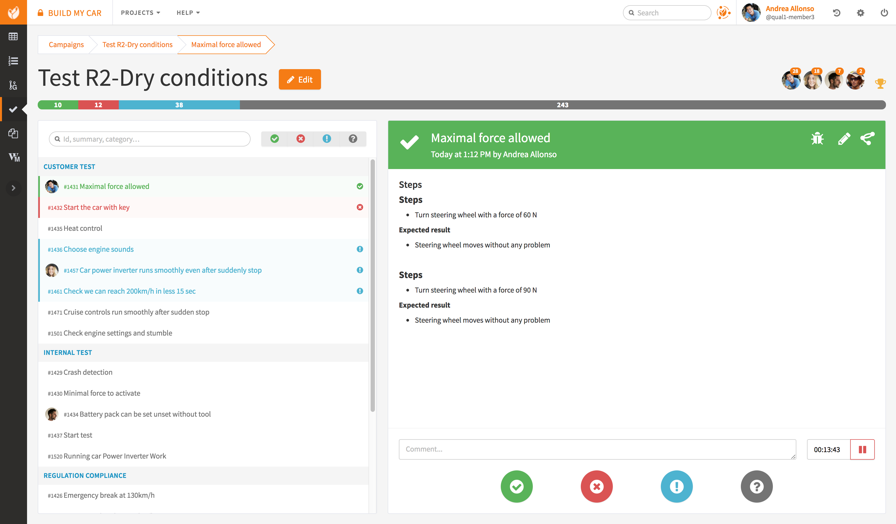896x524 pixels.
Task: Select test #1520 Running car Power Inverter Work
Action: 203,456
